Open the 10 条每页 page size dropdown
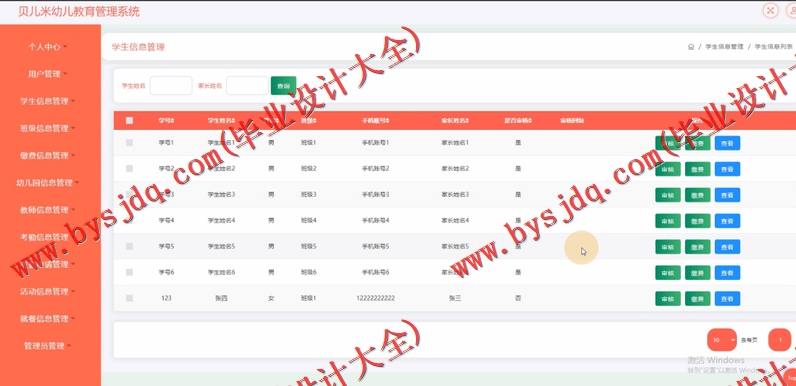 click(721, 340)
